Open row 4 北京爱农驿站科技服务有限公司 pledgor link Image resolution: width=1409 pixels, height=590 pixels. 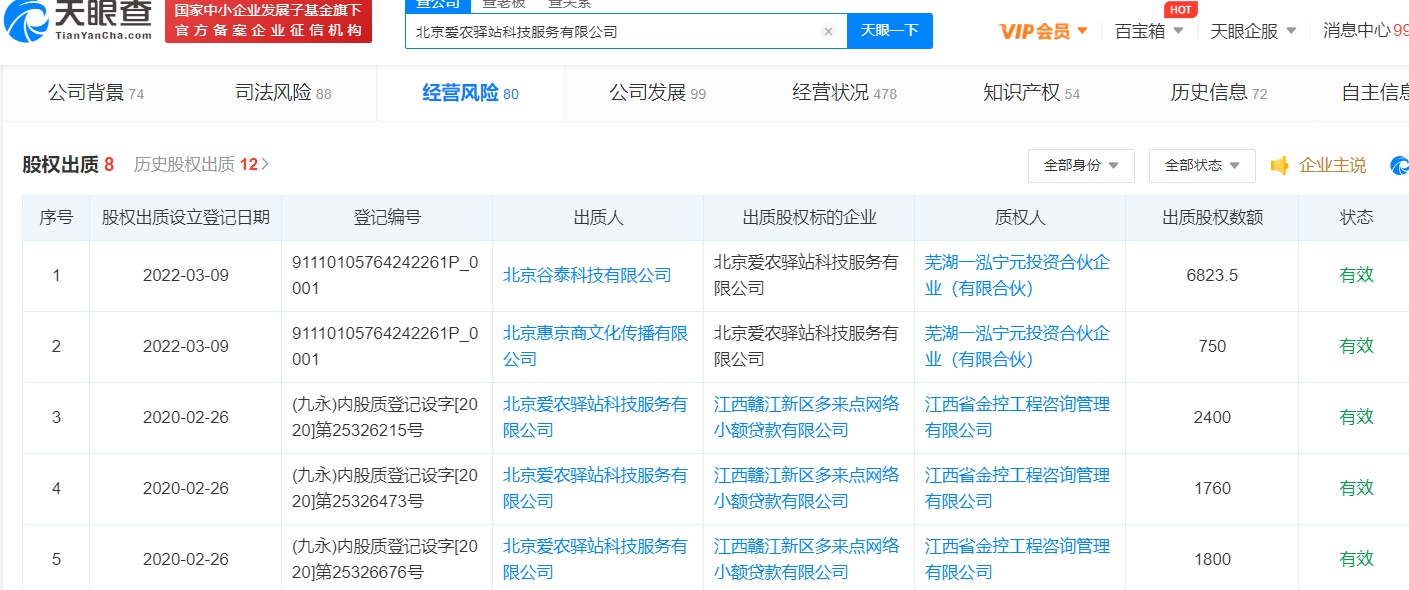[x=595, y=488]
